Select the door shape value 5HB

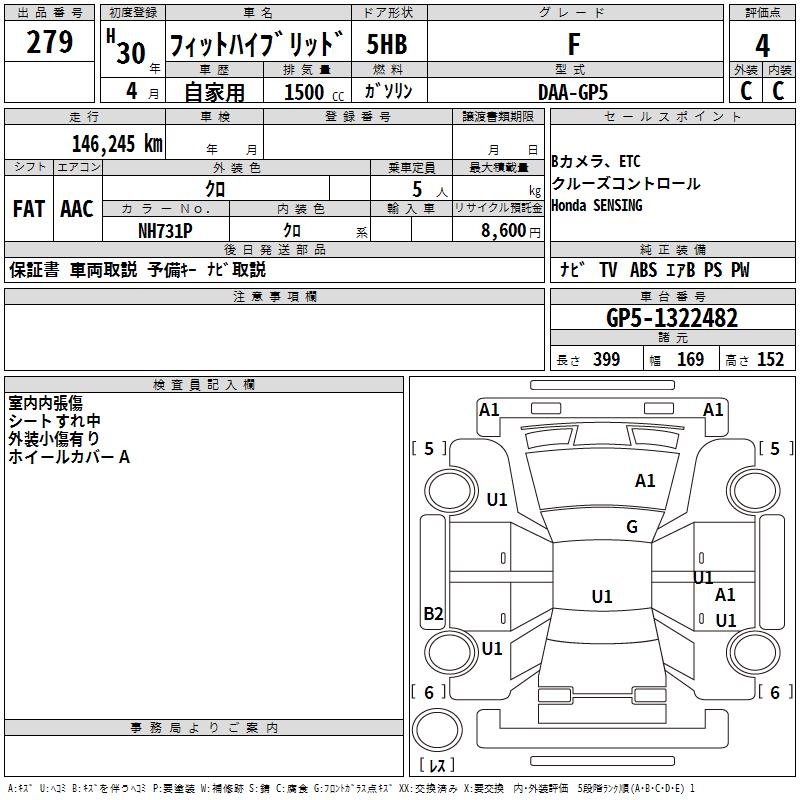coord(387,45)
